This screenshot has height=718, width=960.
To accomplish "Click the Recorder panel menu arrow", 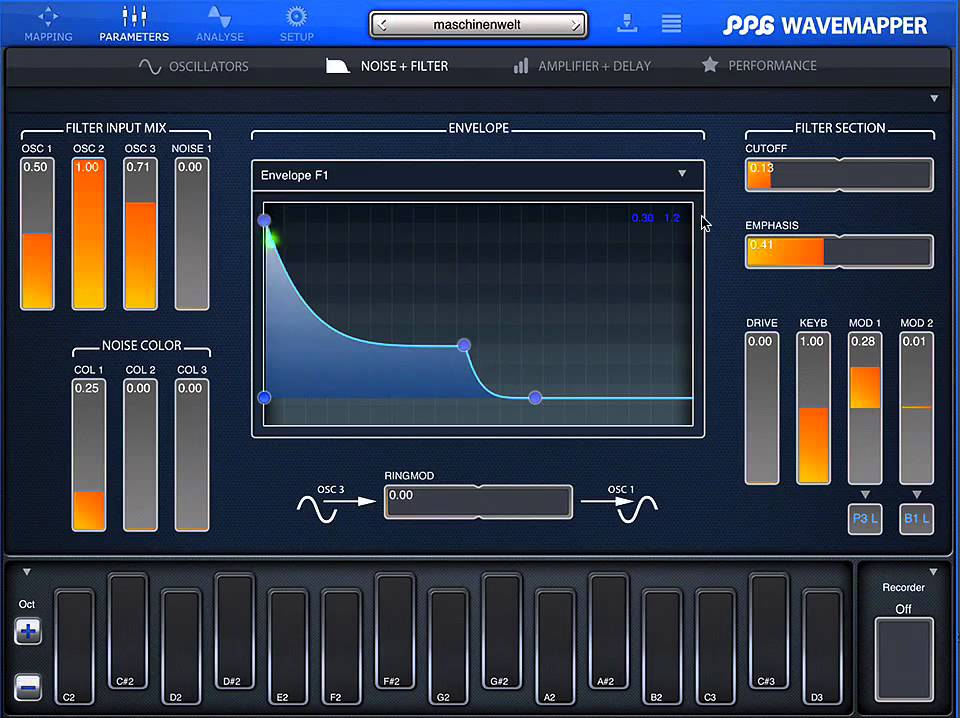I will click(933, 572).
